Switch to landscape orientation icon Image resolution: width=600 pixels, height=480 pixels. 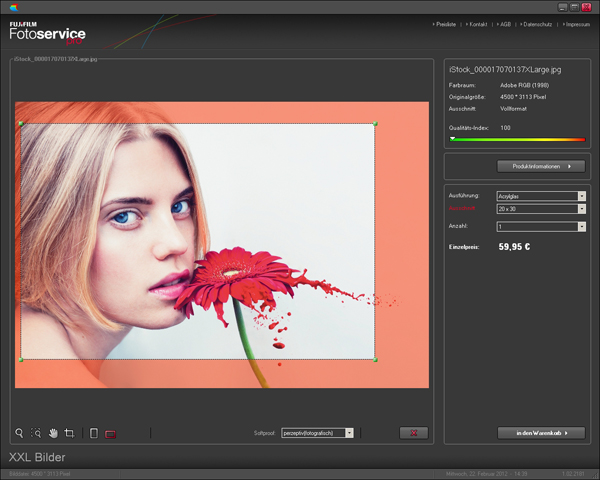[111, 433]
